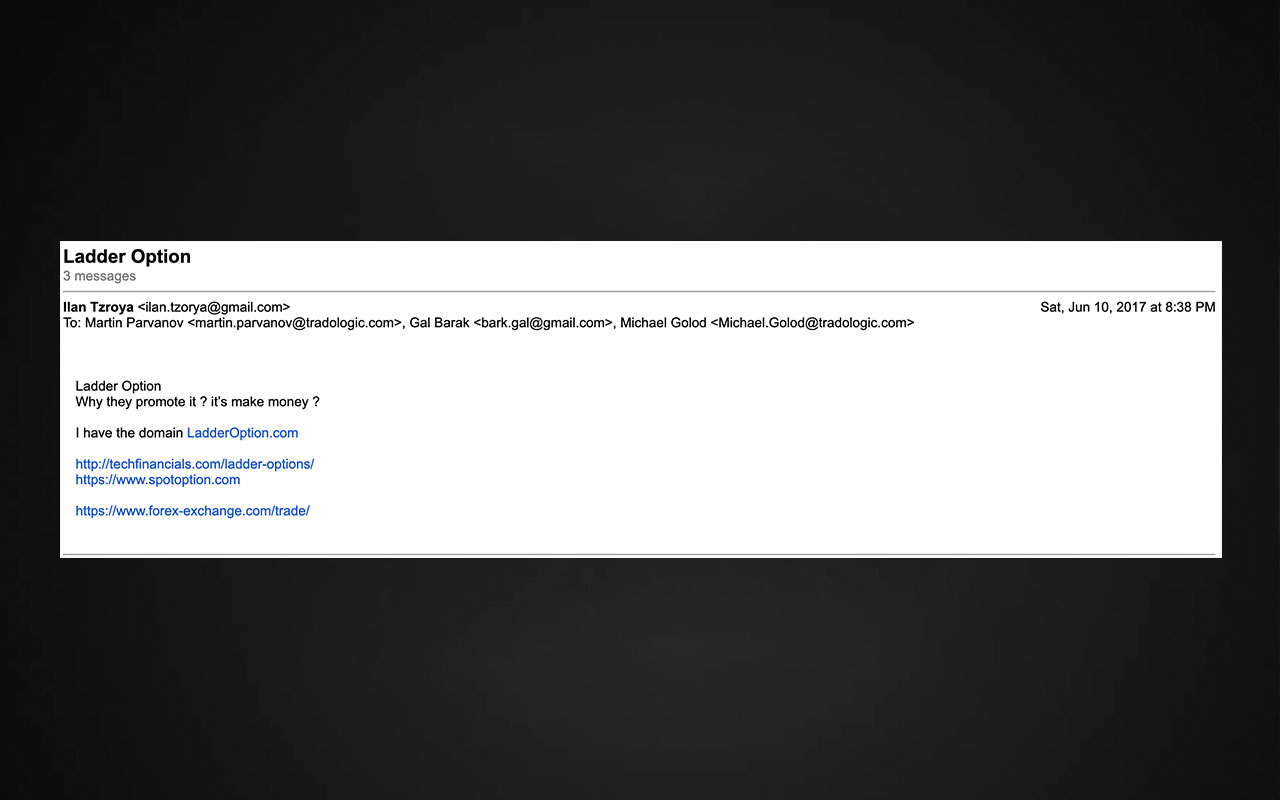Click recipient Martin Parvanov
1280x800 pixels.
click(x=134, y=323)
